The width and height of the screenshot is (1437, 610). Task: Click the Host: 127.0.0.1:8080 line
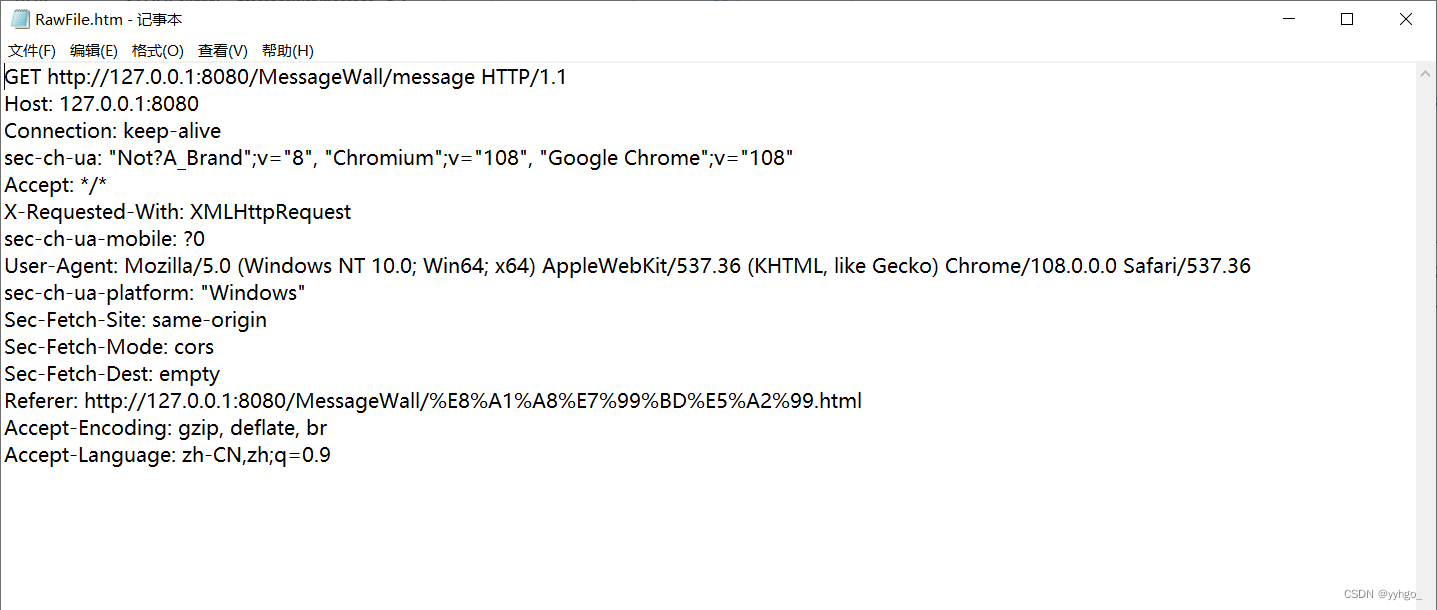[102, 104]
